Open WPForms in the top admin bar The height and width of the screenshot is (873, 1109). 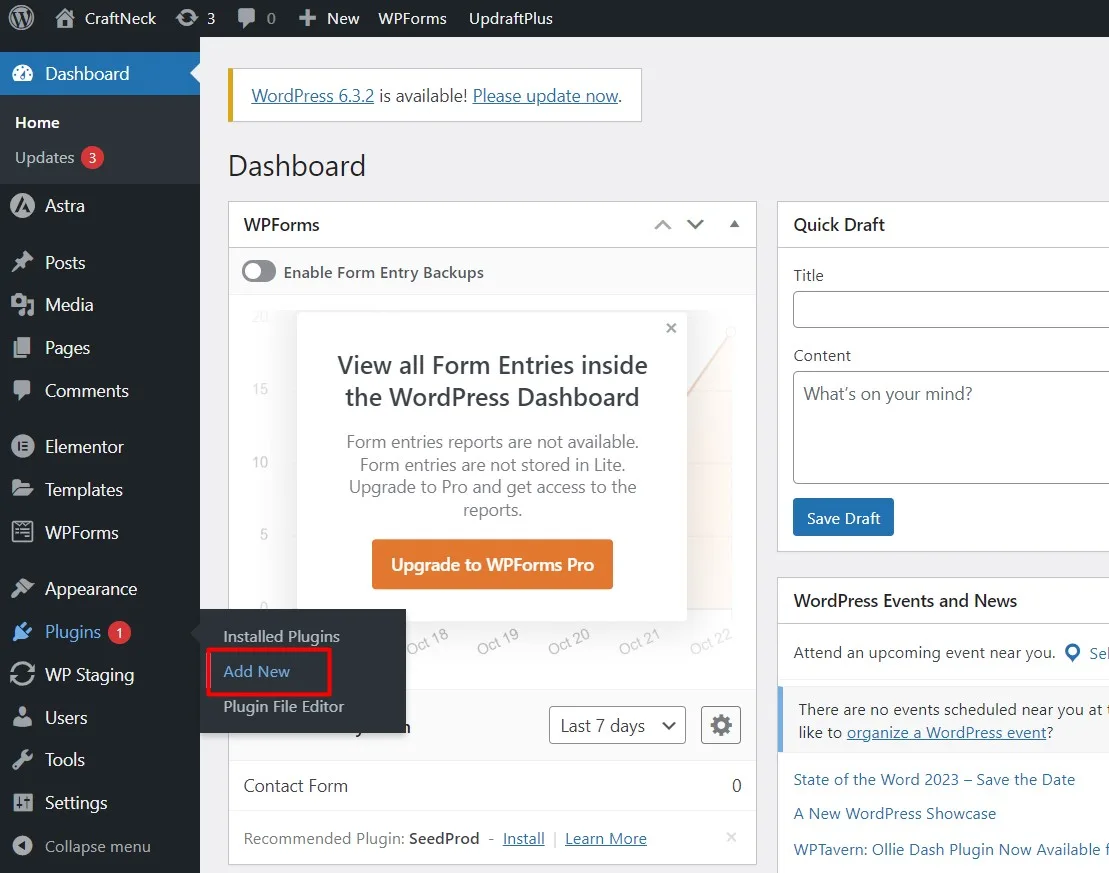412,18
